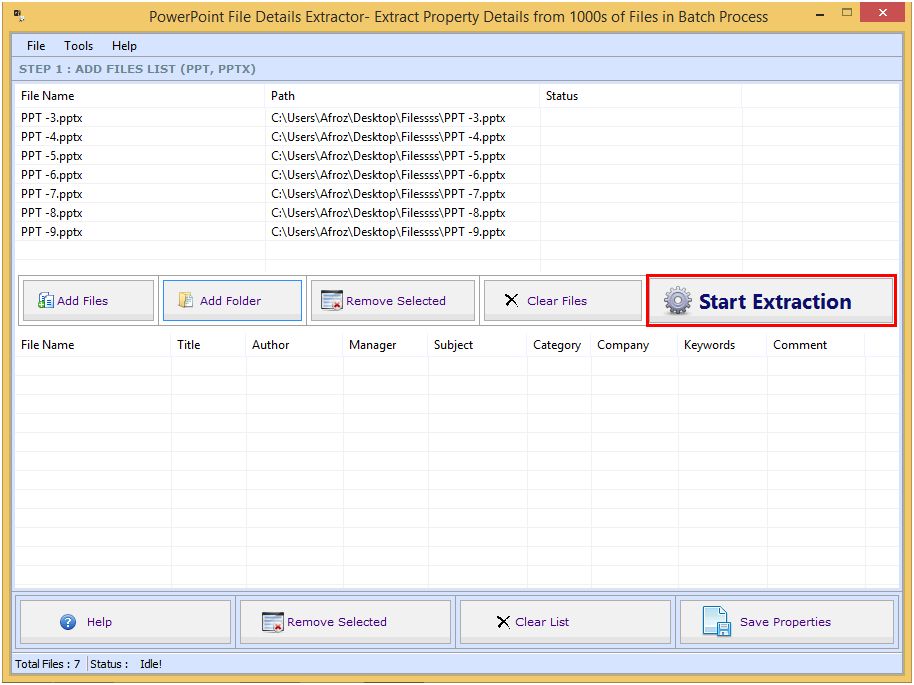Click the Clear Files button label
914x685 pixels.
point(557,301)
